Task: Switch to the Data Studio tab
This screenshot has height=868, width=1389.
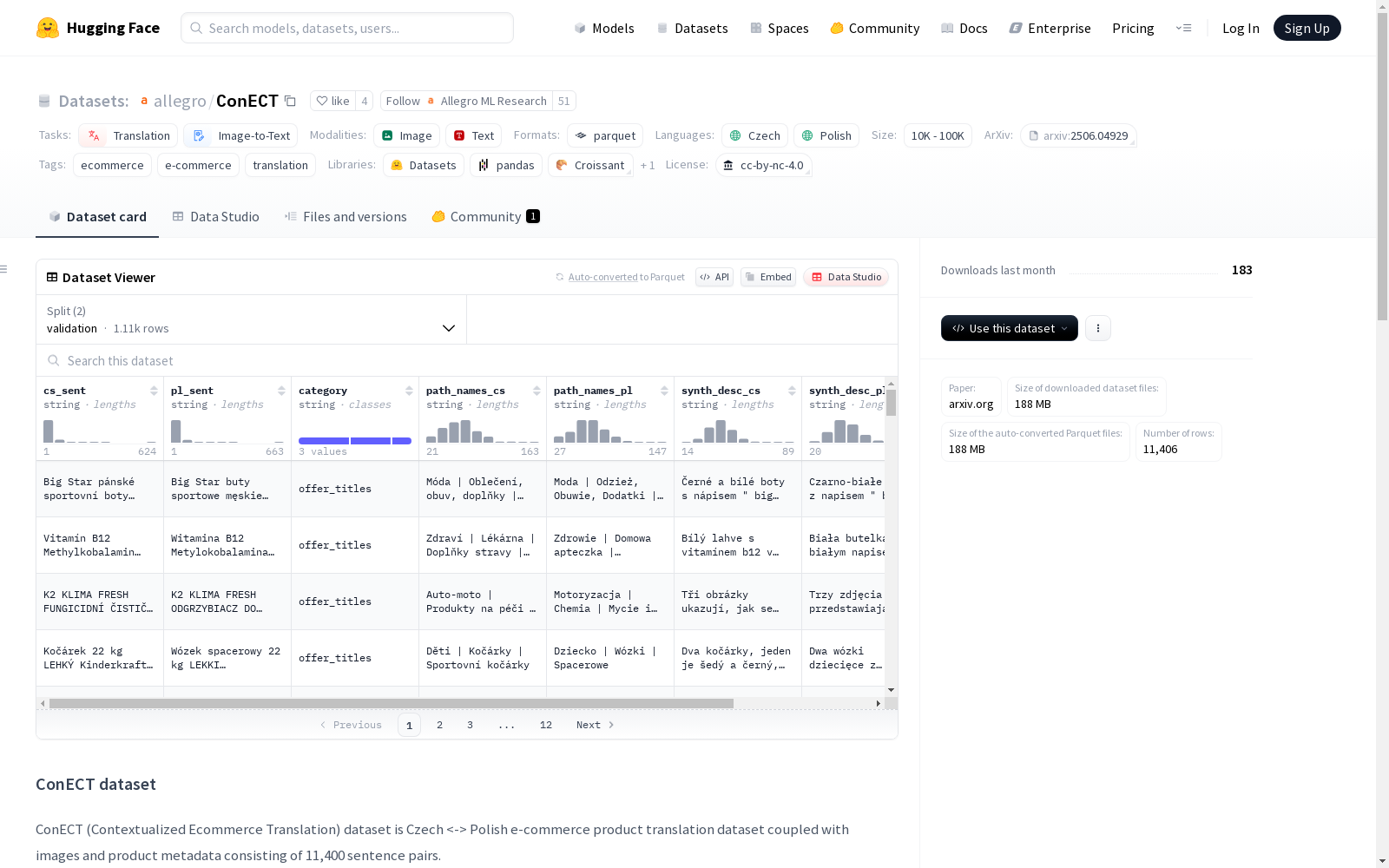Action: pyautogui.click(x=215, y=216)
